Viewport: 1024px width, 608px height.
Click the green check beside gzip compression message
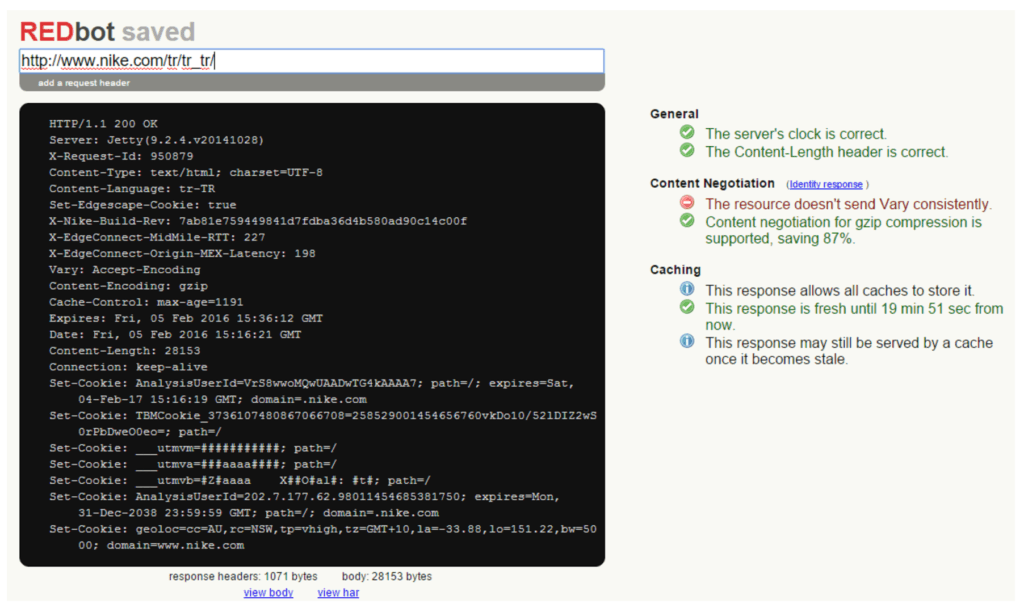pyautogui.click(x=687, y=221)
